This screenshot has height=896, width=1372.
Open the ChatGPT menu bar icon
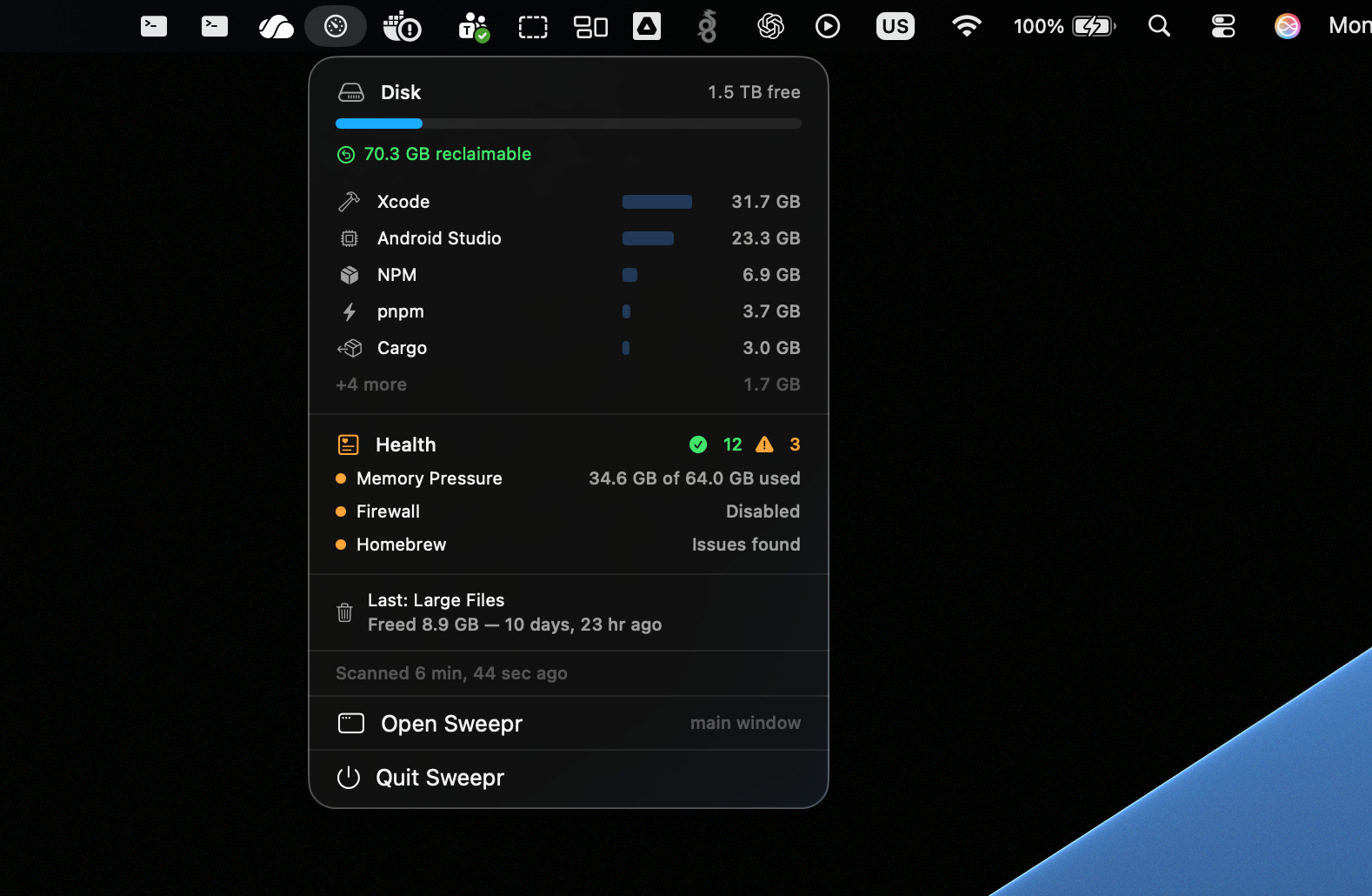[x=770, y=26]
